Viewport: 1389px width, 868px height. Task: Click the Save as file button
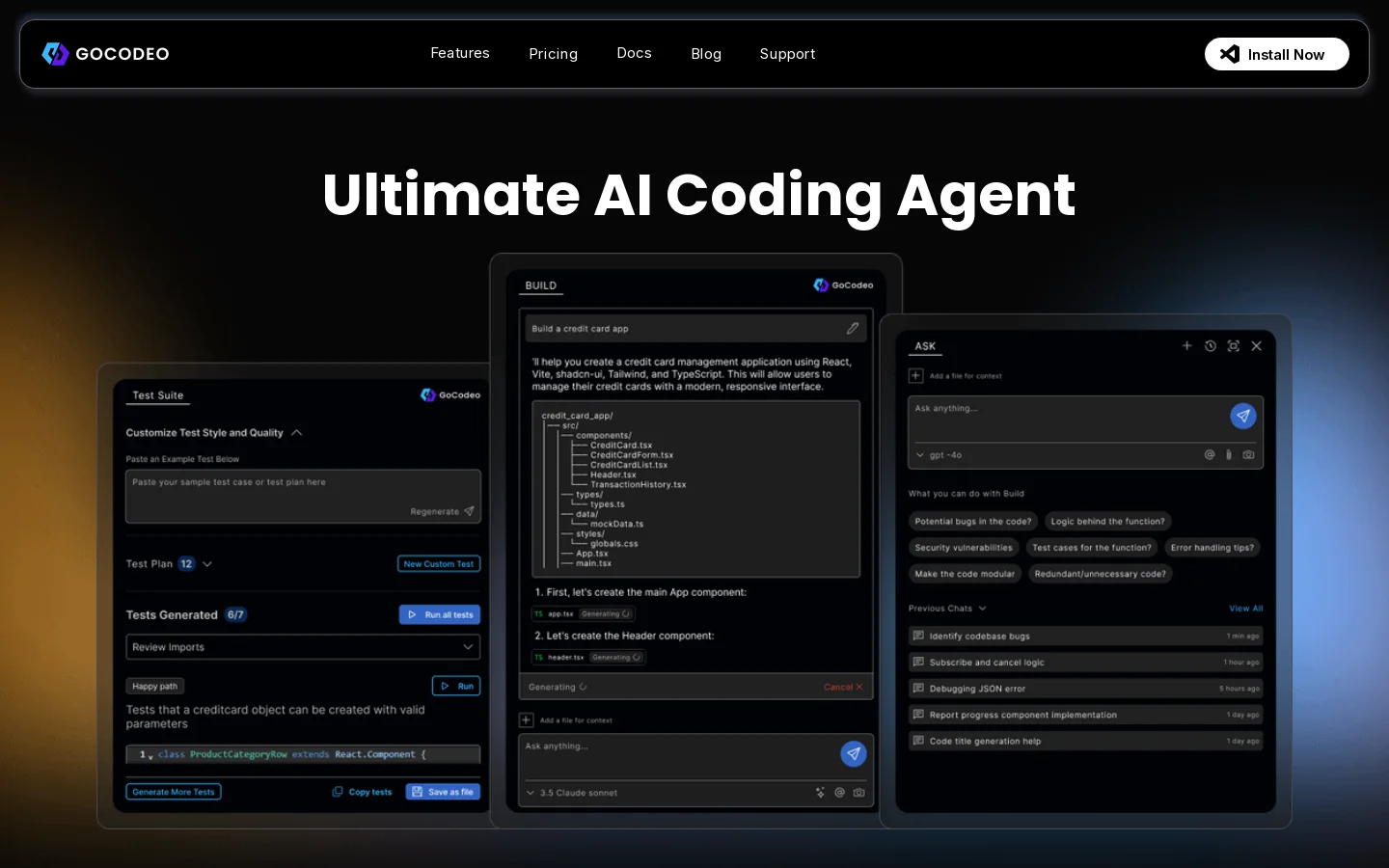443,792
